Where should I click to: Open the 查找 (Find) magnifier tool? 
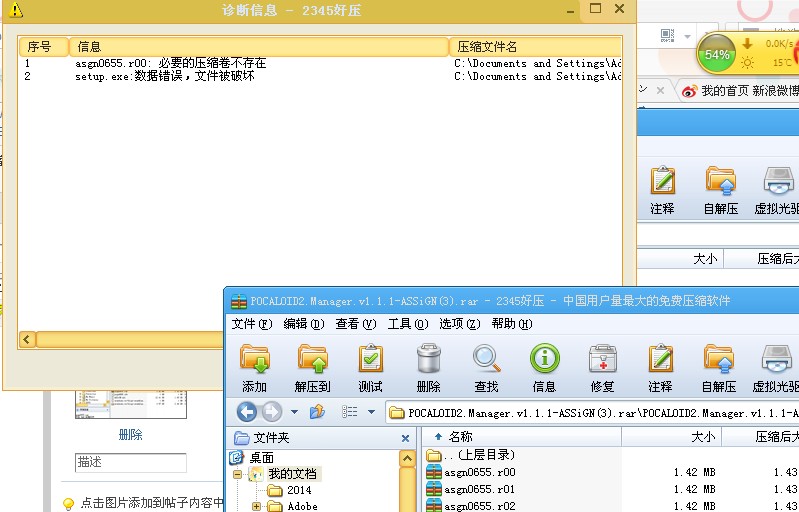tap(486, 368)
